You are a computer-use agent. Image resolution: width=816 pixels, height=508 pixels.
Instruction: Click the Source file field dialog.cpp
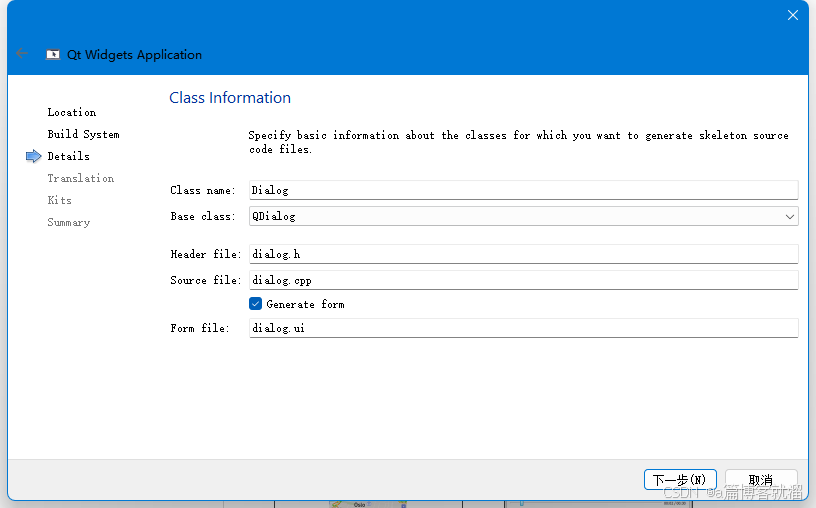coord(524,280)
